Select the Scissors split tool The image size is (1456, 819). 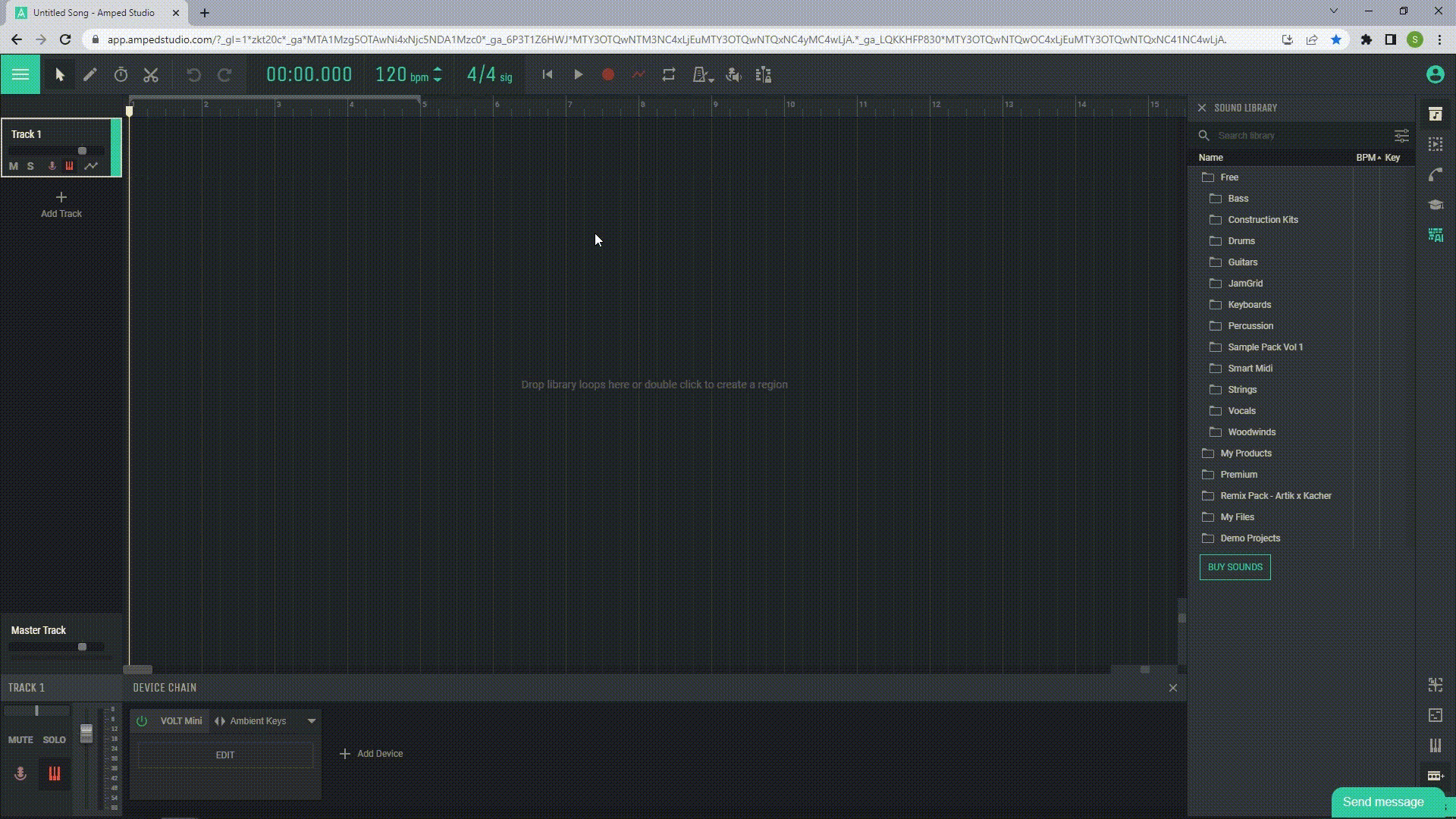click(x=151, y=74)
